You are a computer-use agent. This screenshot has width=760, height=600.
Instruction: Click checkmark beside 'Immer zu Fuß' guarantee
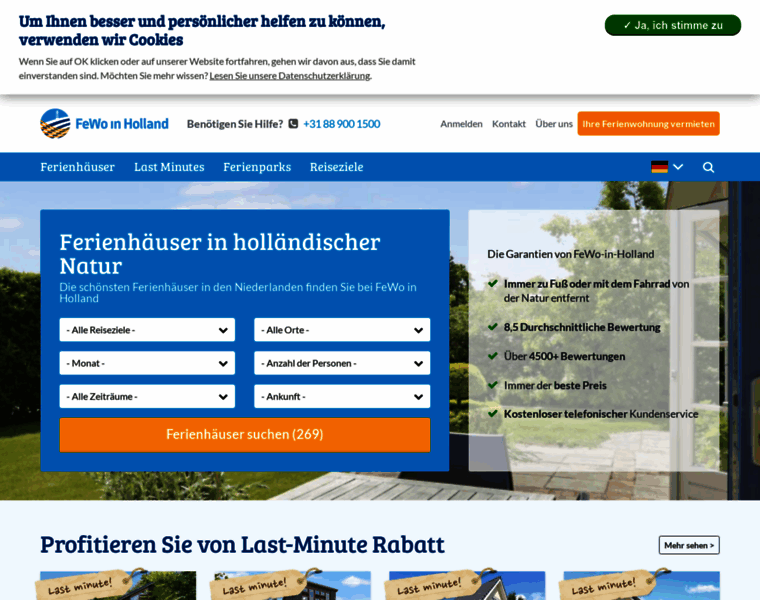click(x=493, y=284)
